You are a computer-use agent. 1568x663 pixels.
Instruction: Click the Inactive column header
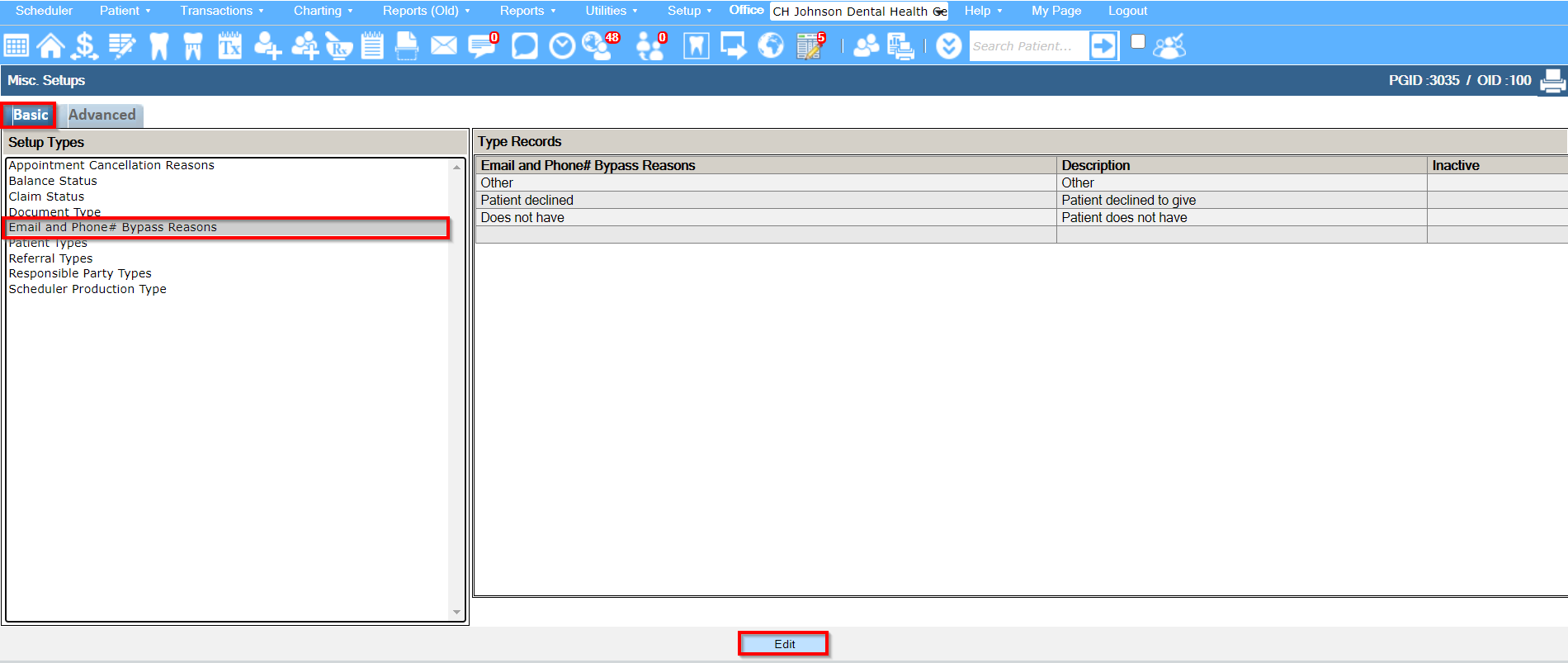[1497, 165]
